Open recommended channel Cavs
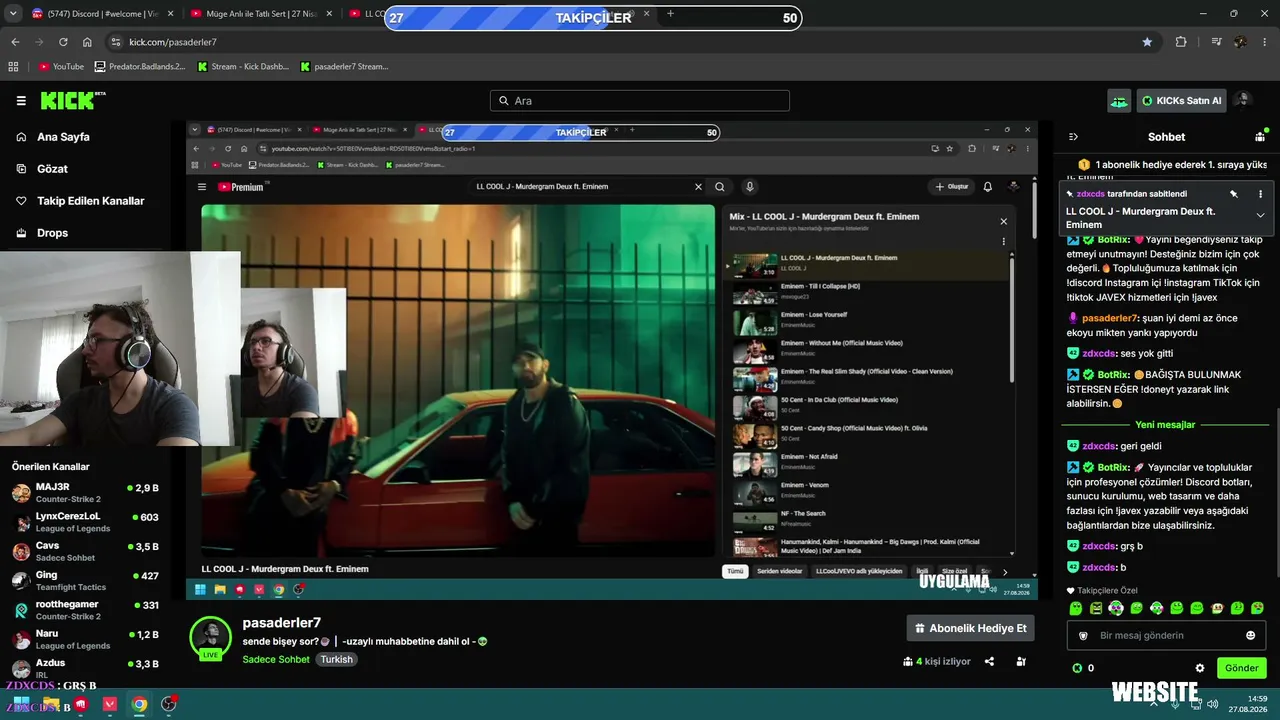This screenshot has width=1280, height=720. 85,551
